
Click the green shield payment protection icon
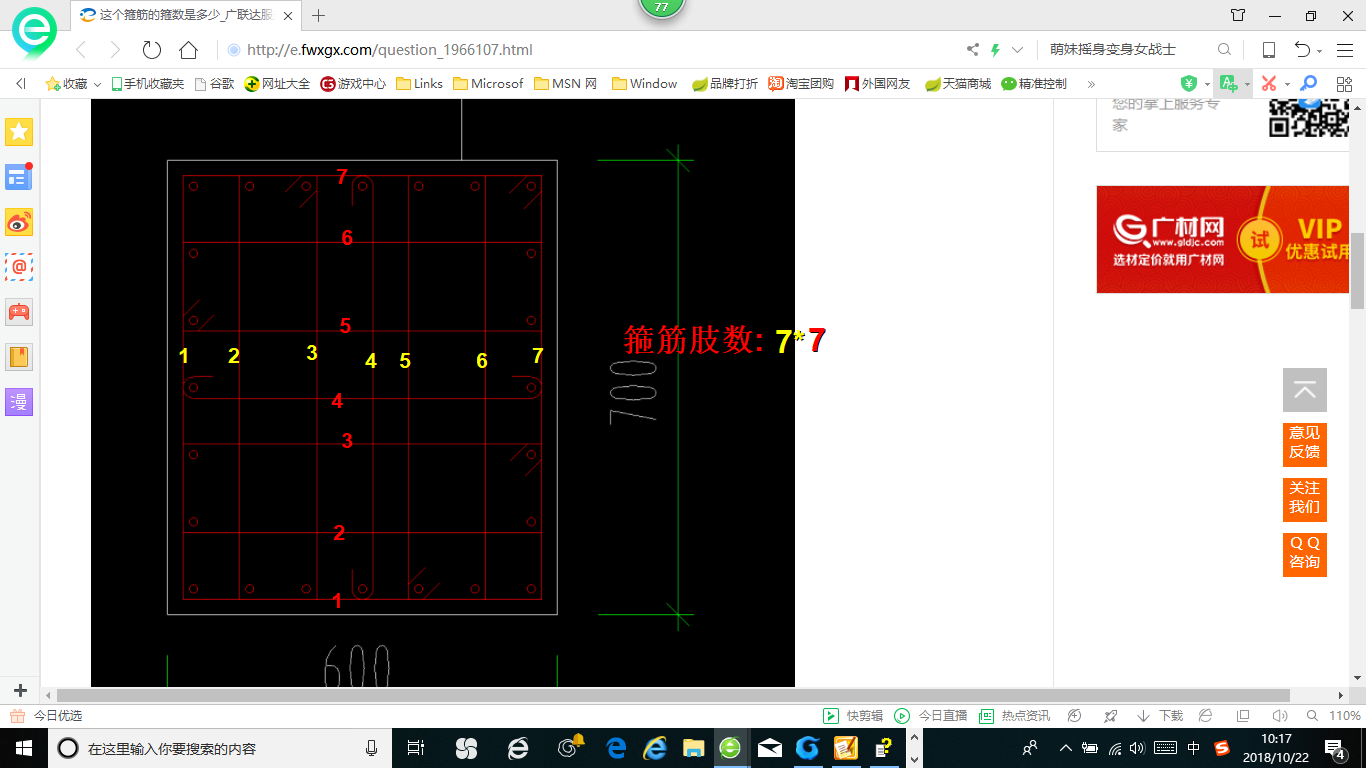1189,84
